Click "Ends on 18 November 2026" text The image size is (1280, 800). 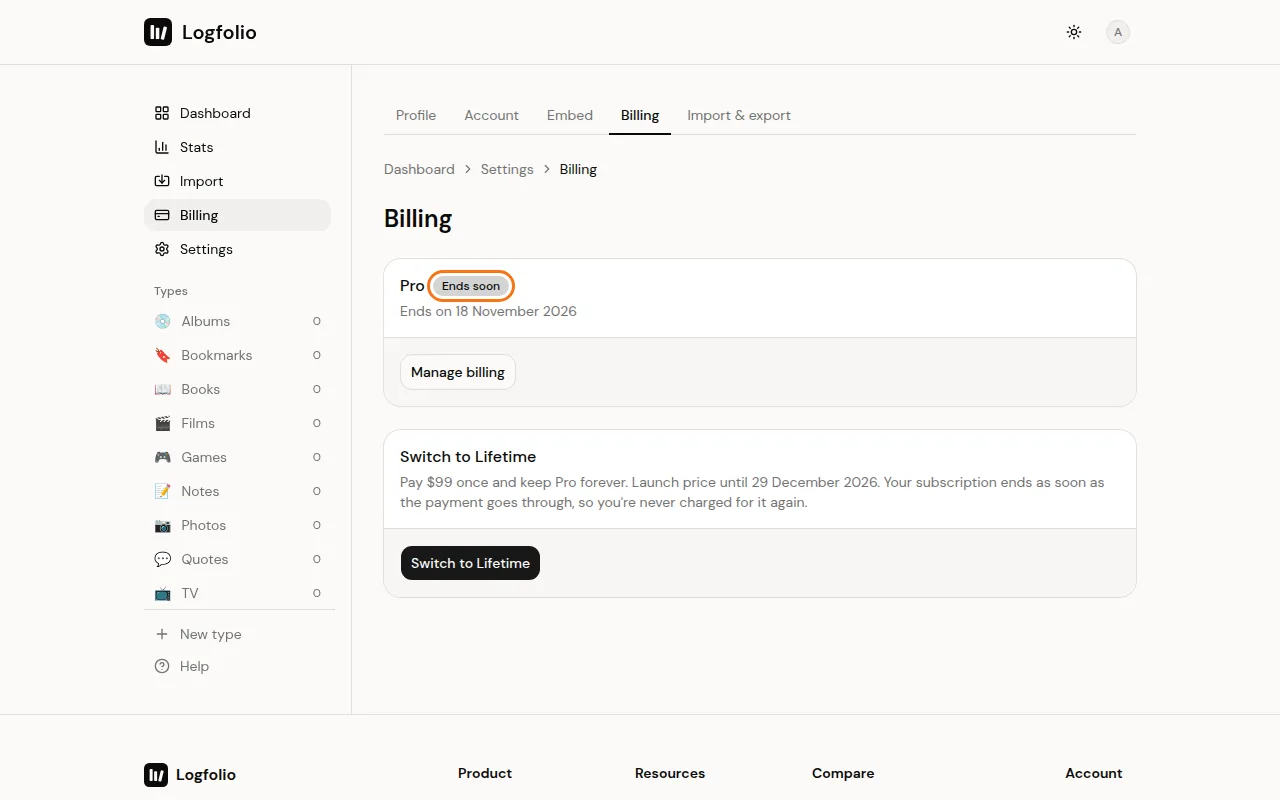488,311
